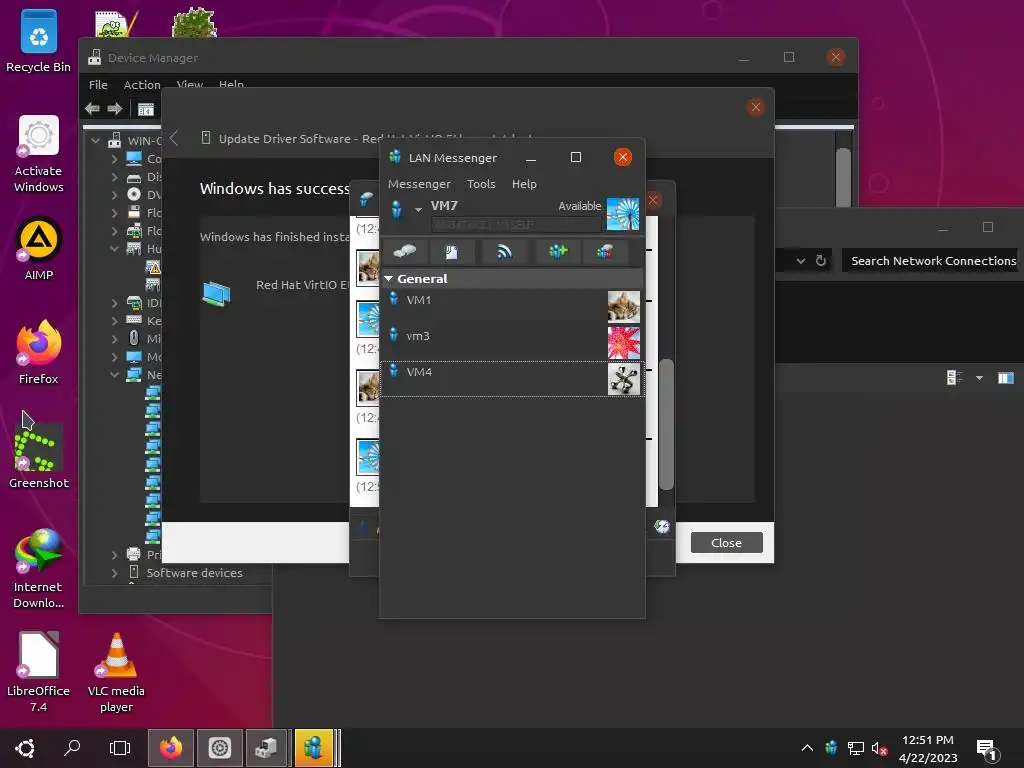Screen dimensions: 1024x768
Task: Expand the Ke (Keyboards) node
Action: click(115, 321)
